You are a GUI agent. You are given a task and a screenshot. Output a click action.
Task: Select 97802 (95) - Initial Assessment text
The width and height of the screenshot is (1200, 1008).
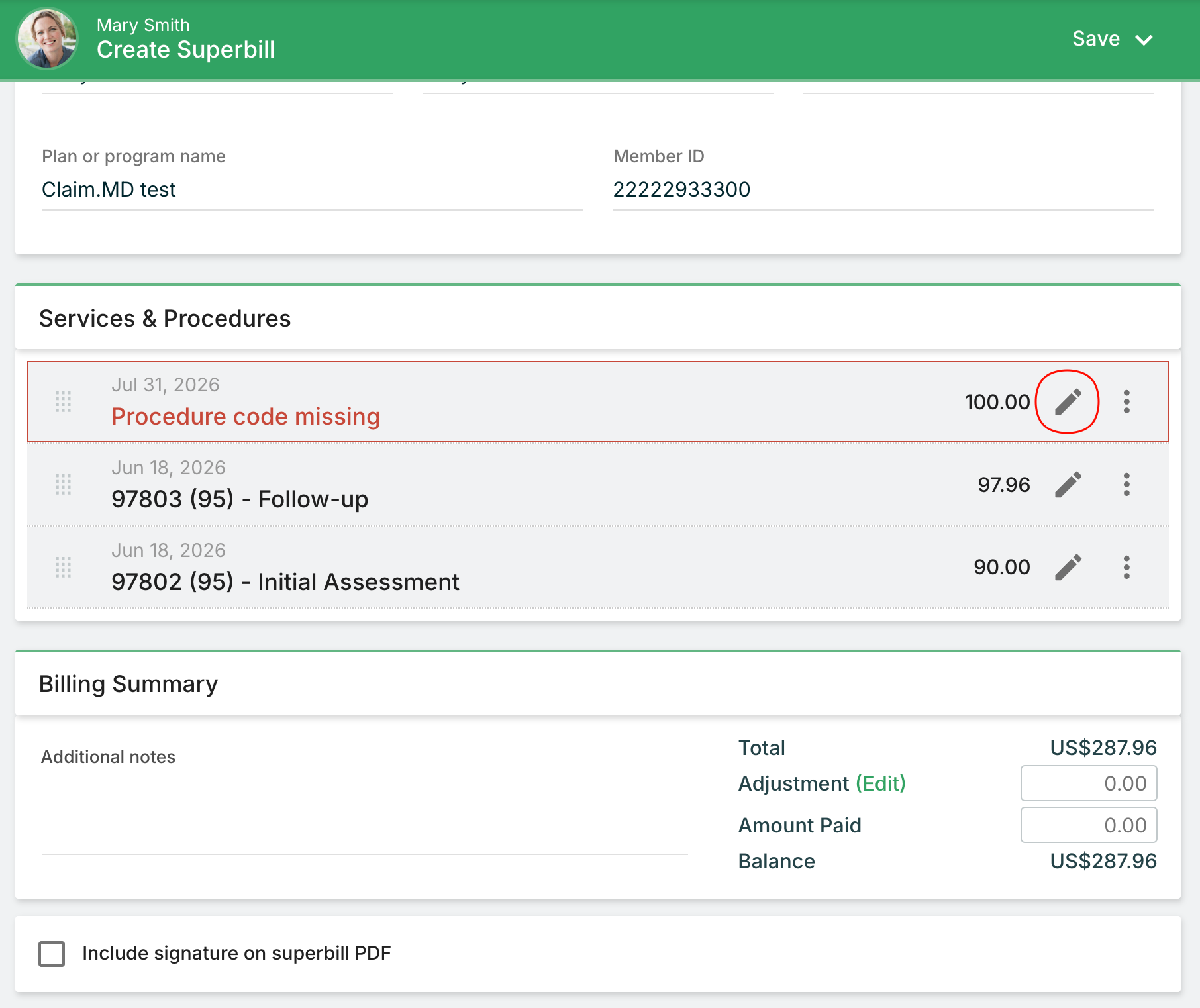[x=285, y=582]
